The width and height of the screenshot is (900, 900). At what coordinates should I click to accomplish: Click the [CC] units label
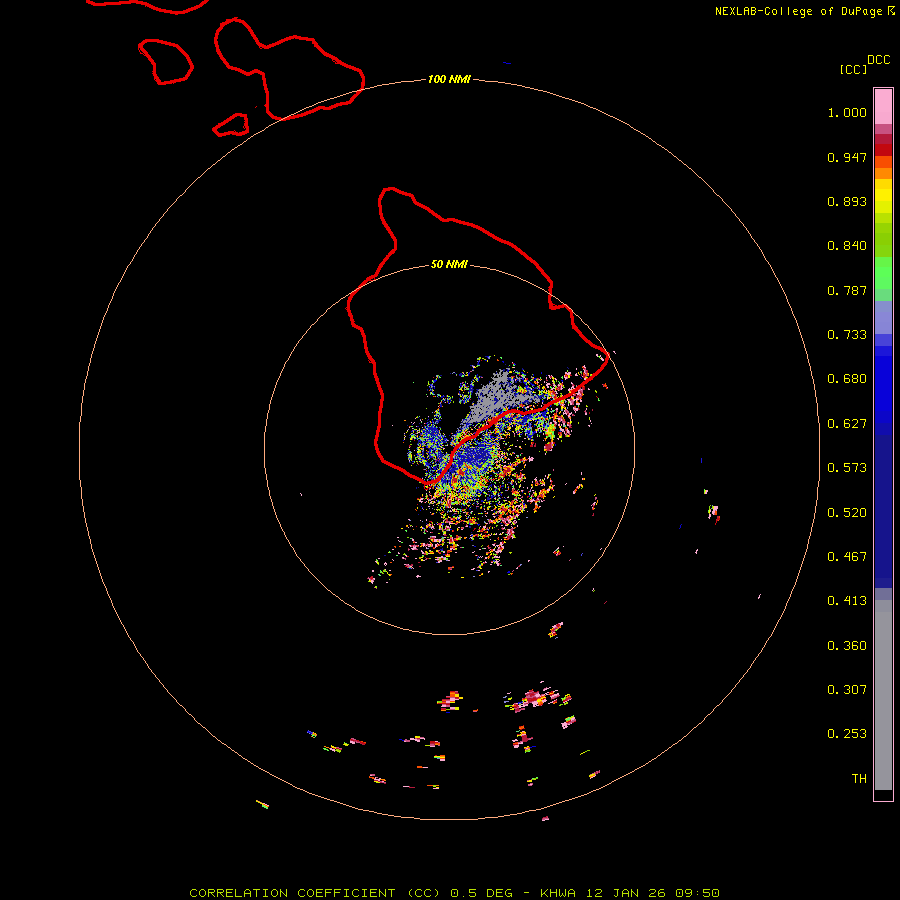tap(853, 69)
